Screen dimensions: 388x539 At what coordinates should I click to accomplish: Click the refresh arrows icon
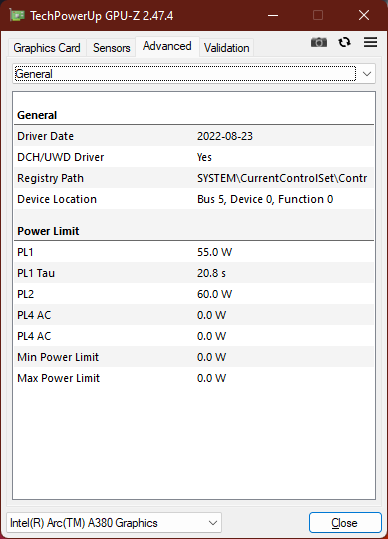tap(344, 42)
